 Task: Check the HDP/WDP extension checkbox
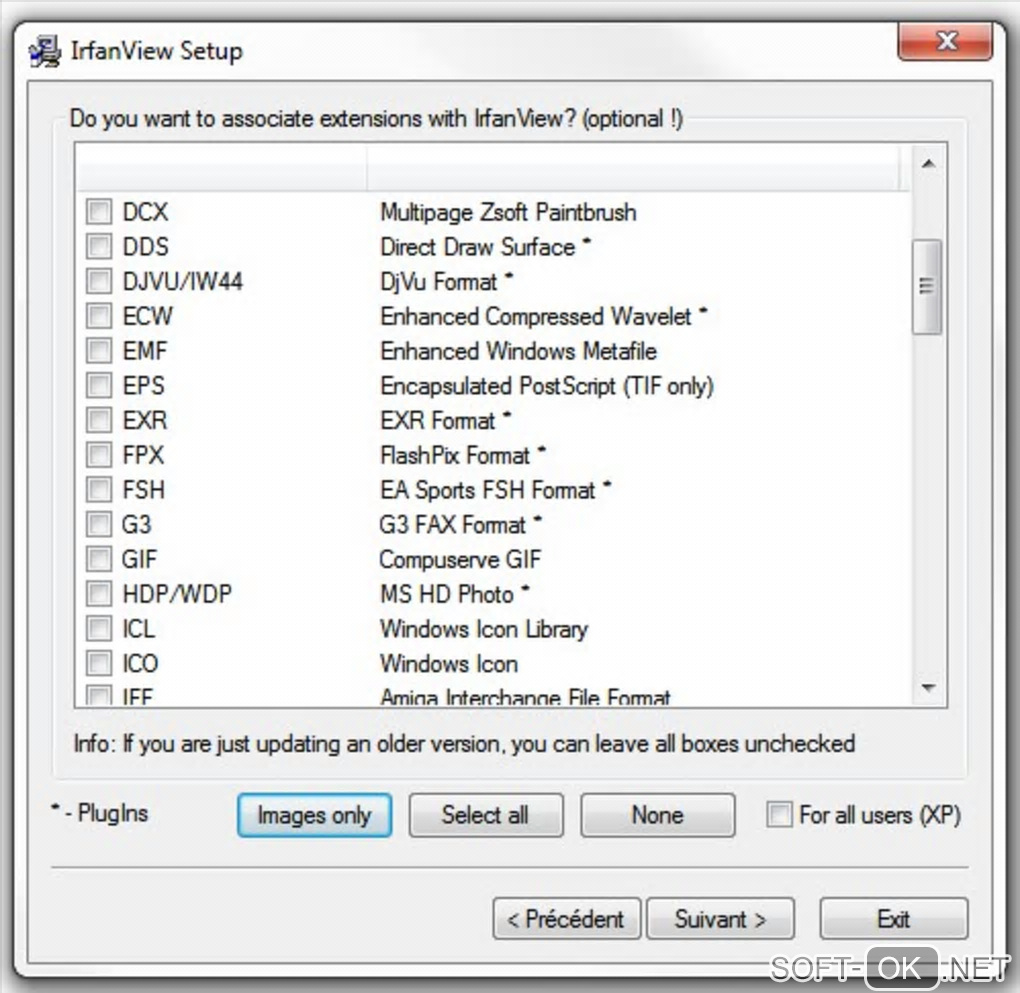[99, 593]
